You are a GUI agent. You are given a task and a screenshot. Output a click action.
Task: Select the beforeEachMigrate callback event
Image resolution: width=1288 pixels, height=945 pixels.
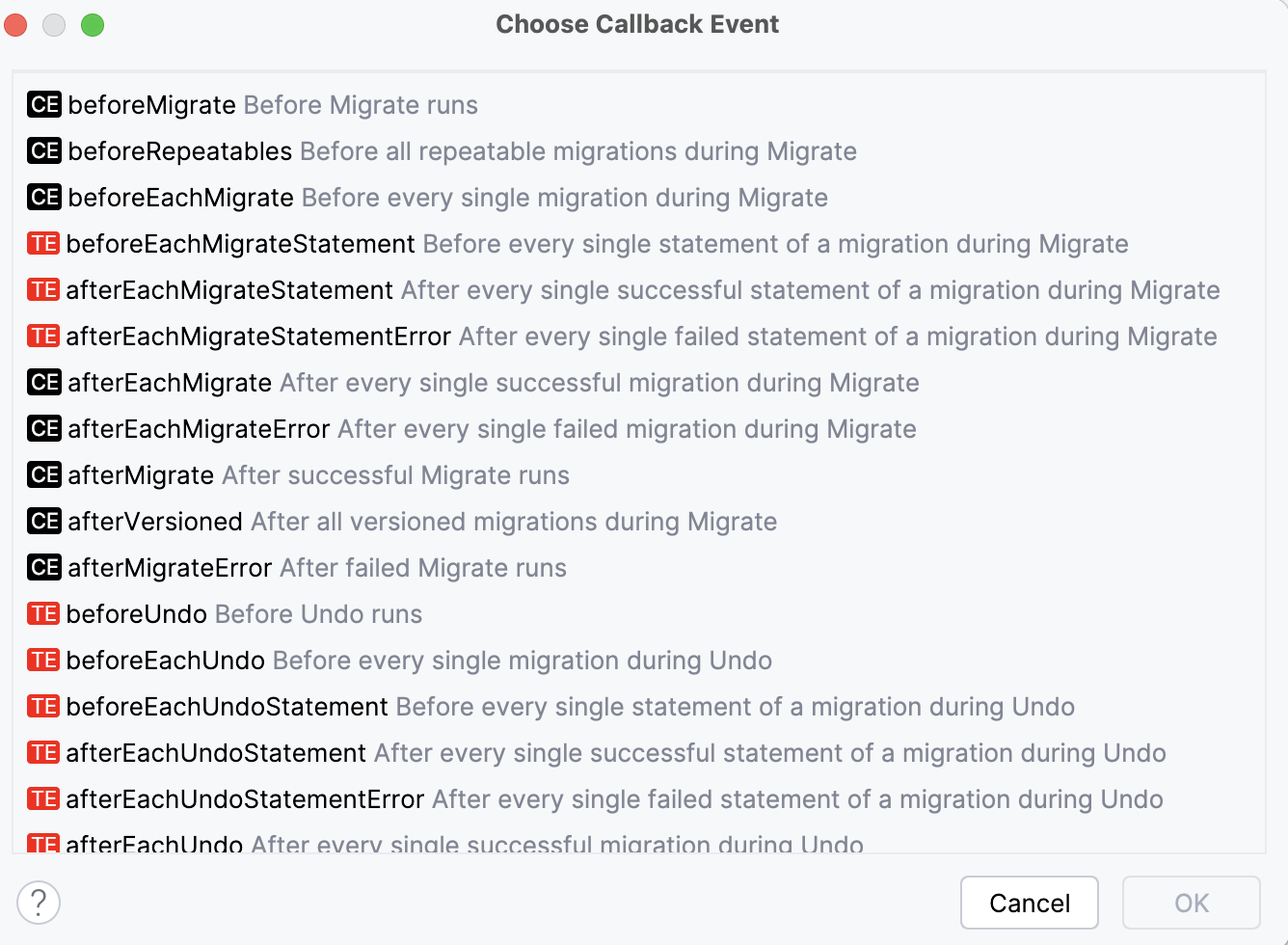click(x=179, y=198)
